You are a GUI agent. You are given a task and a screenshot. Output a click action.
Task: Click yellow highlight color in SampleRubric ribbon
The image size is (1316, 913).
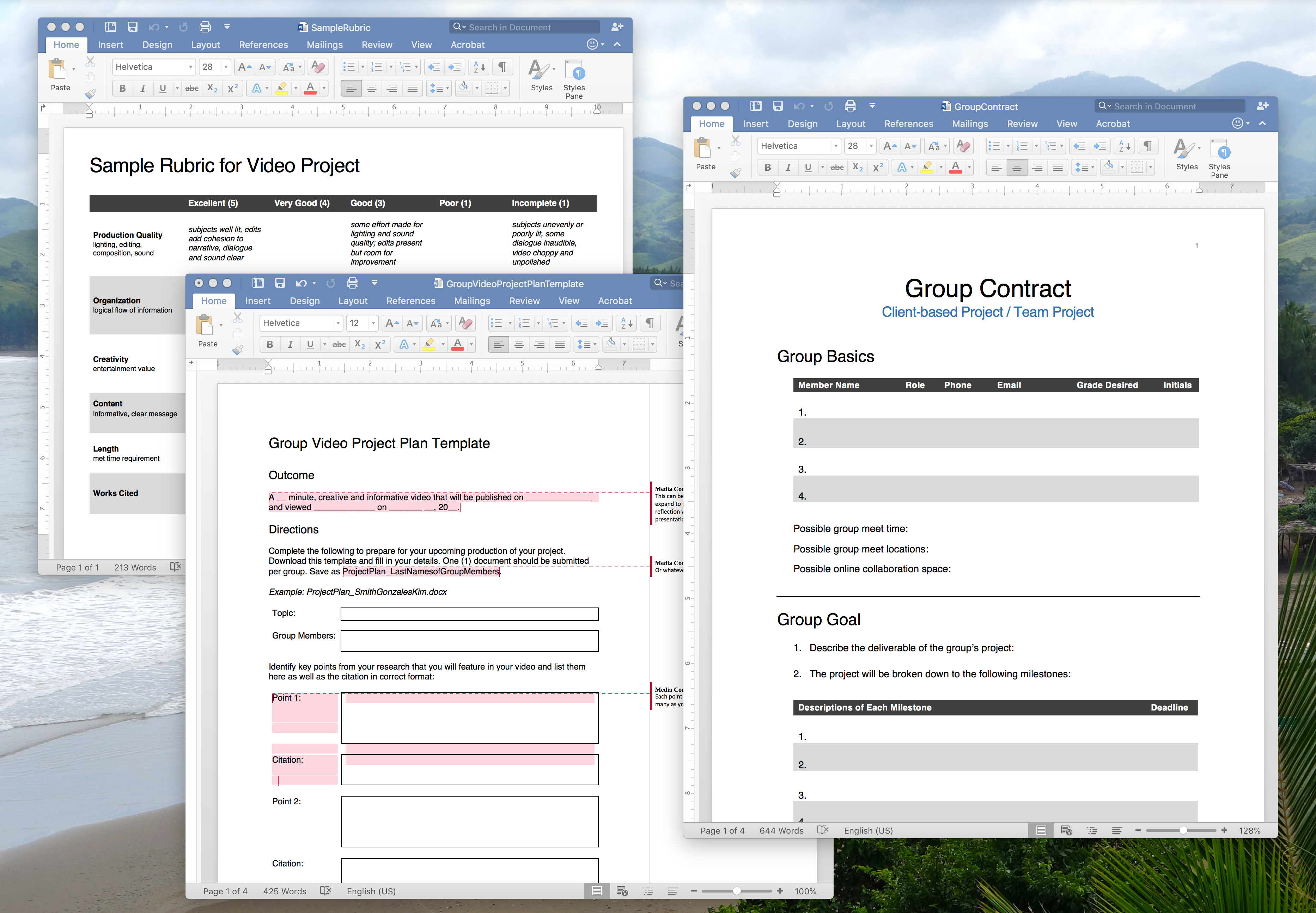point(281,88)
